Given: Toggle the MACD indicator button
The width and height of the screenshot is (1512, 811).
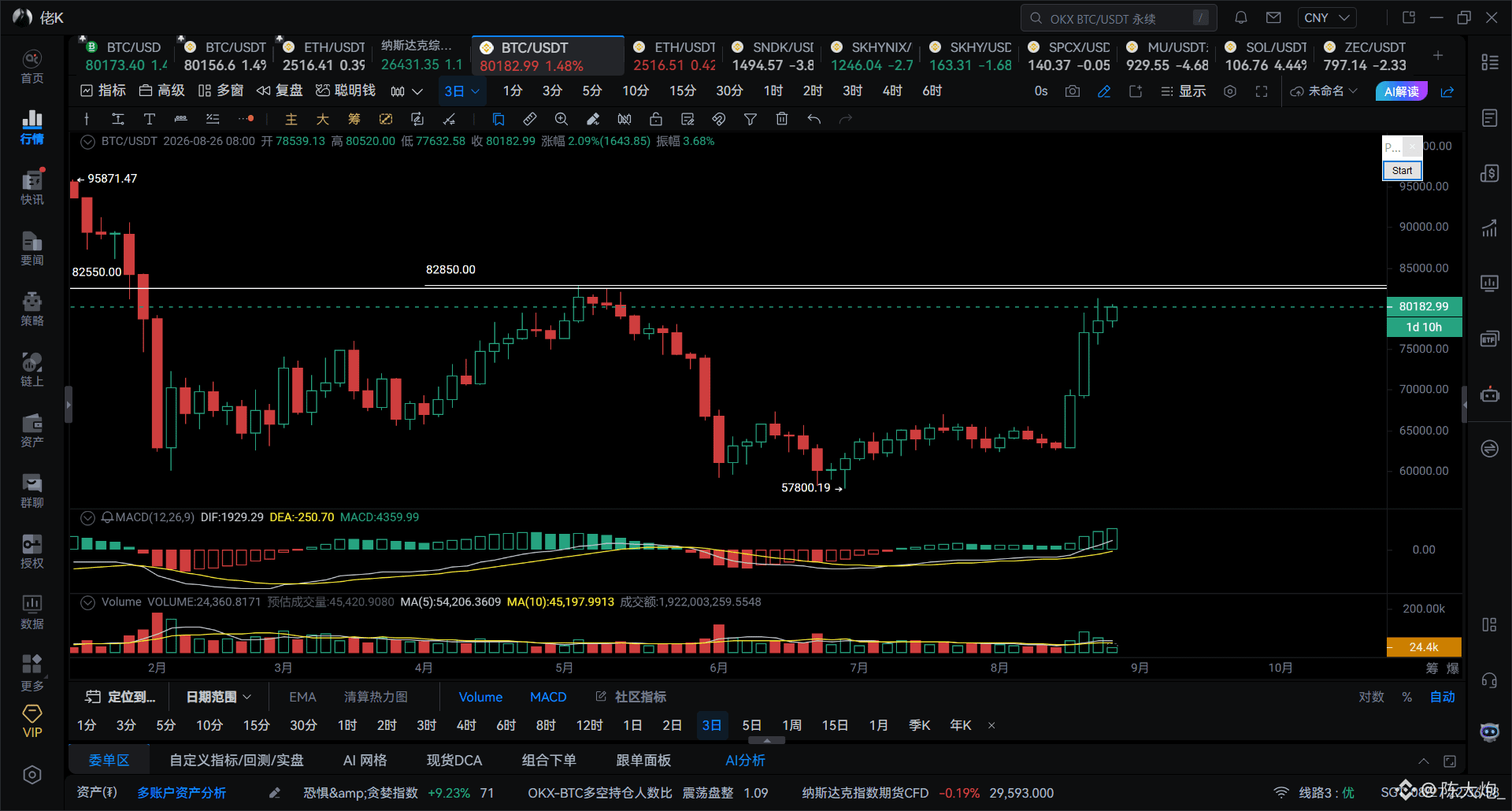Looking at the screenshot, I should coord(548,697).
